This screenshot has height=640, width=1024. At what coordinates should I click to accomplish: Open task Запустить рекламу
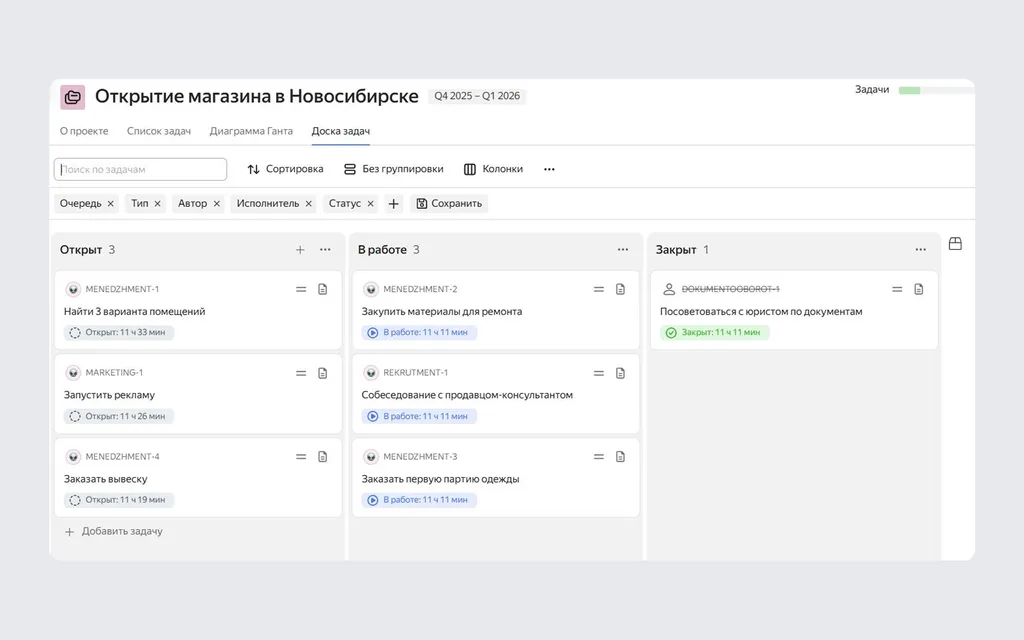pyautogui.click(x=109, y=395)
